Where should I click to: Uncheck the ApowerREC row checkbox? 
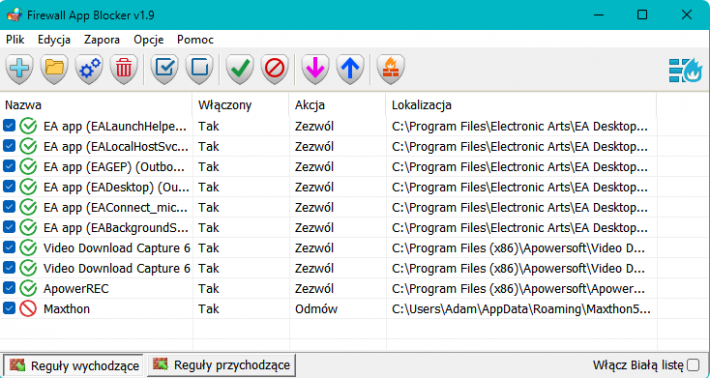tap(9, 287)
